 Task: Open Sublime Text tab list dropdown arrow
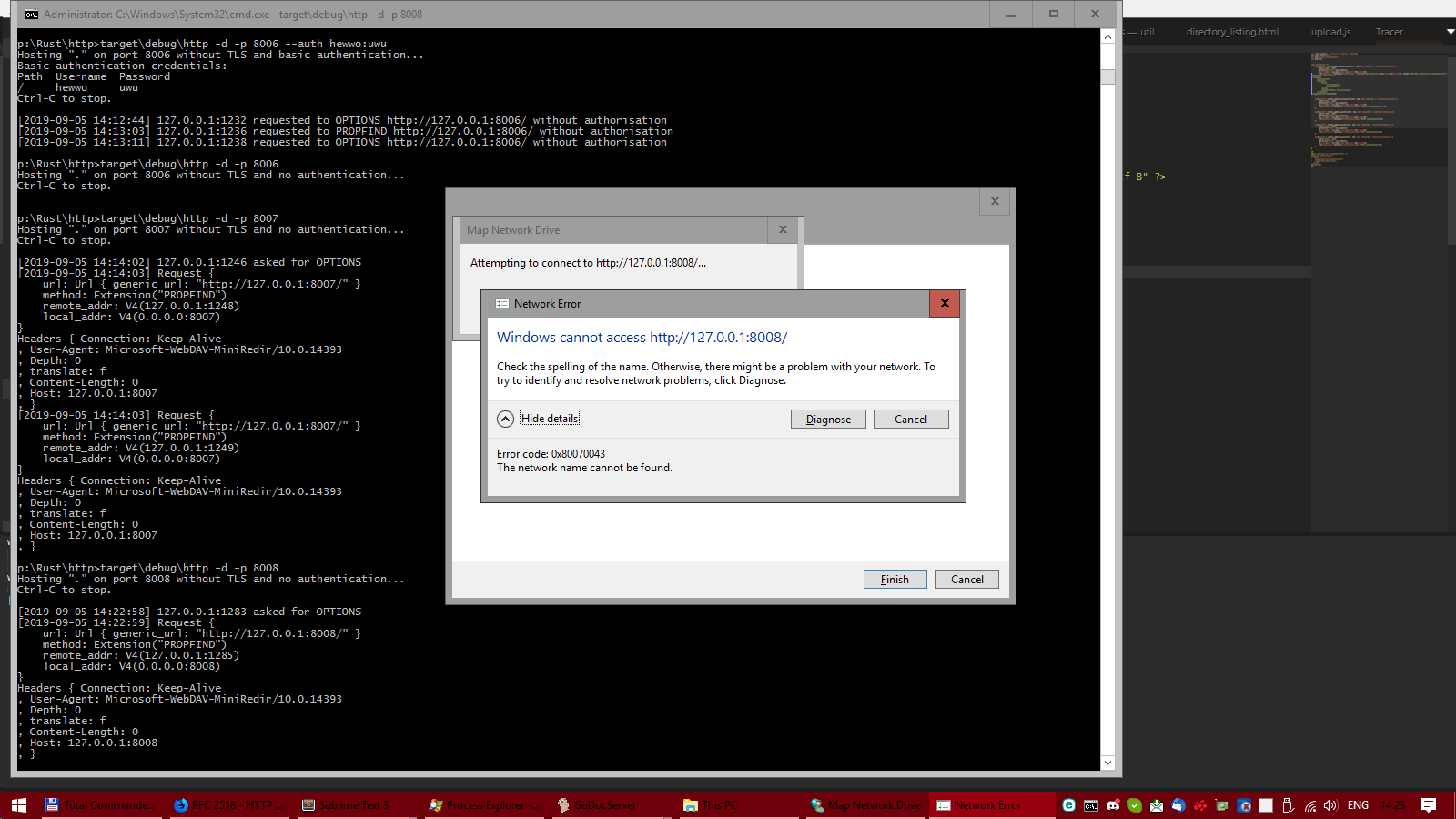tap(1450, 32)
